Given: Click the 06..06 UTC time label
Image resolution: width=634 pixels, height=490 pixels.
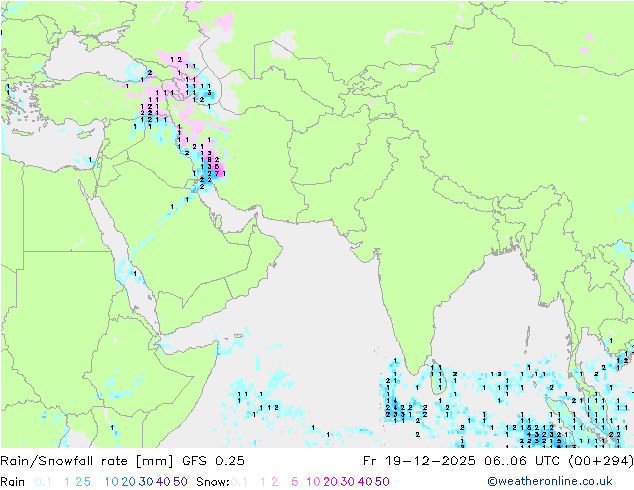Looking at the screenshot, I should [522, 460].
